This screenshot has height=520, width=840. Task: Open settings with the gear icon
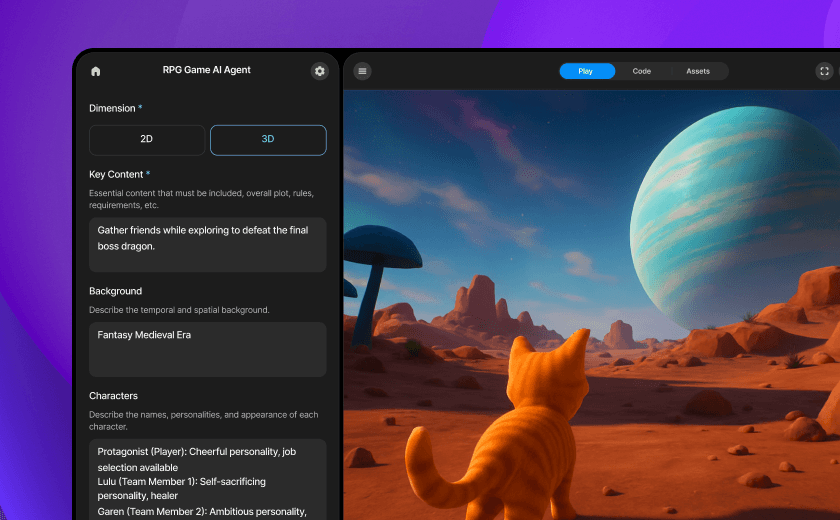coord(319,71)
